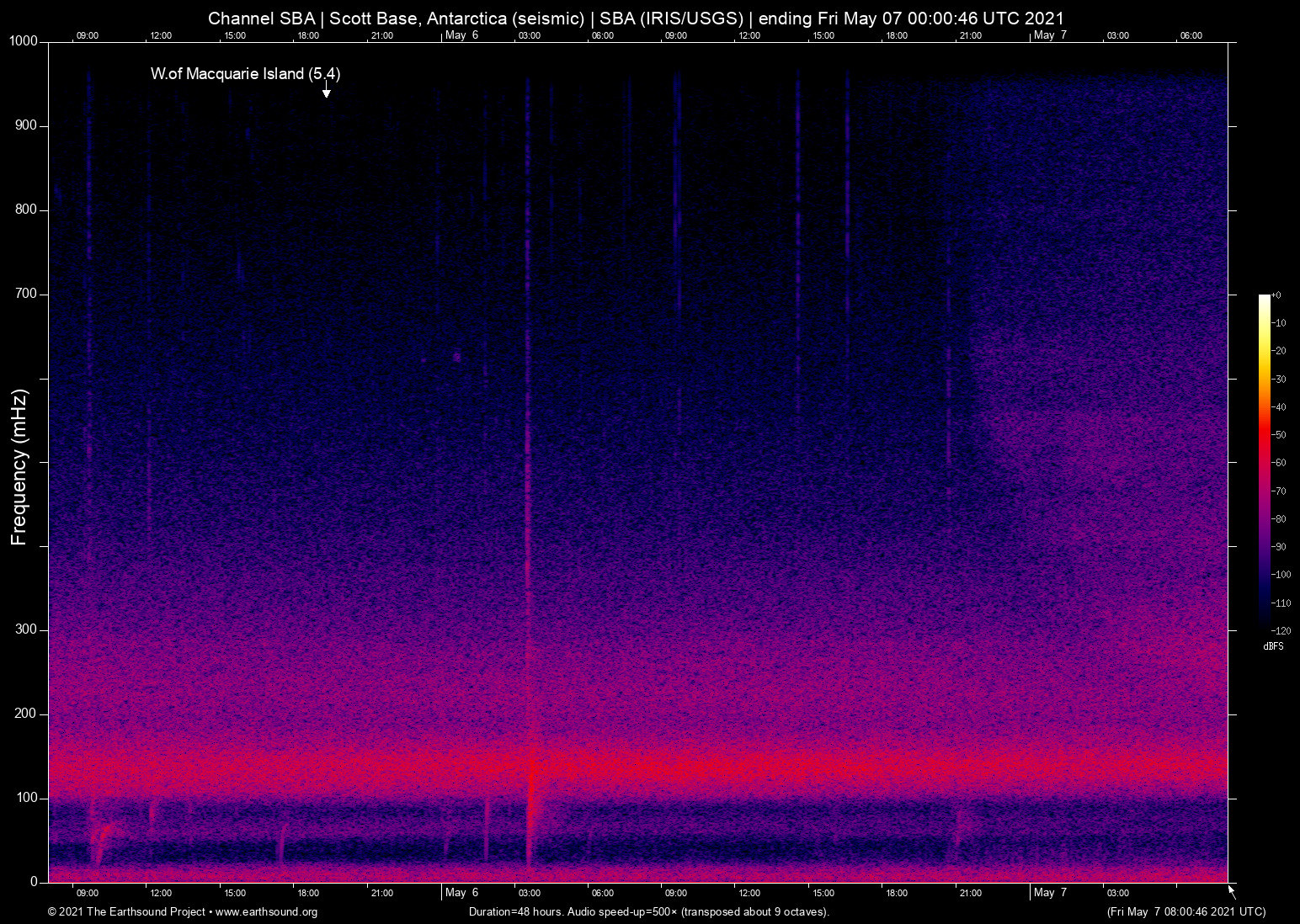
Task: Click the dBFS color scale bar
Action: 1264,461
